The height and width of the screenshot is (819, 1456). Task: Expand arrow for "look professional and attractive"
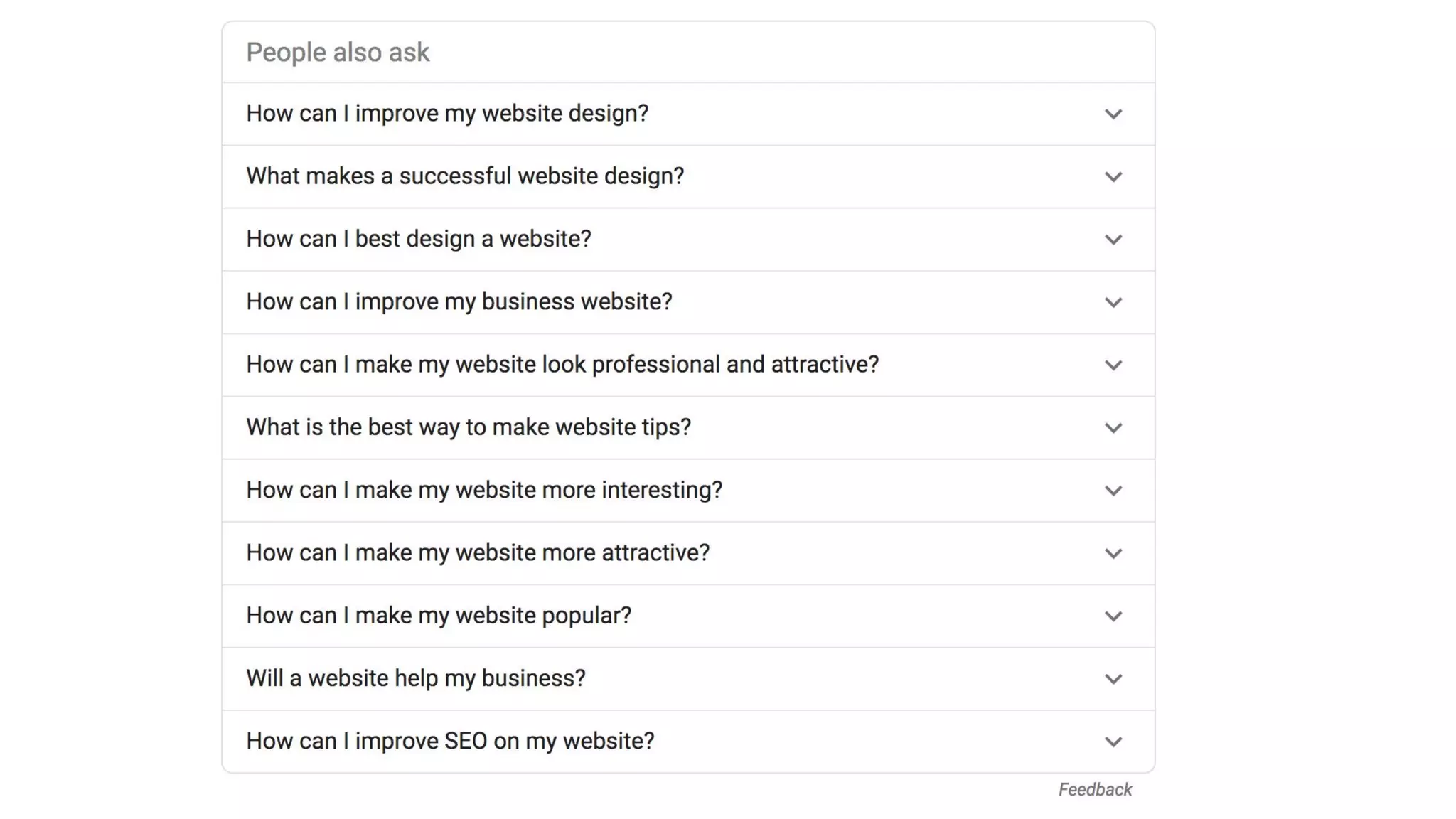pos(1113,365)
